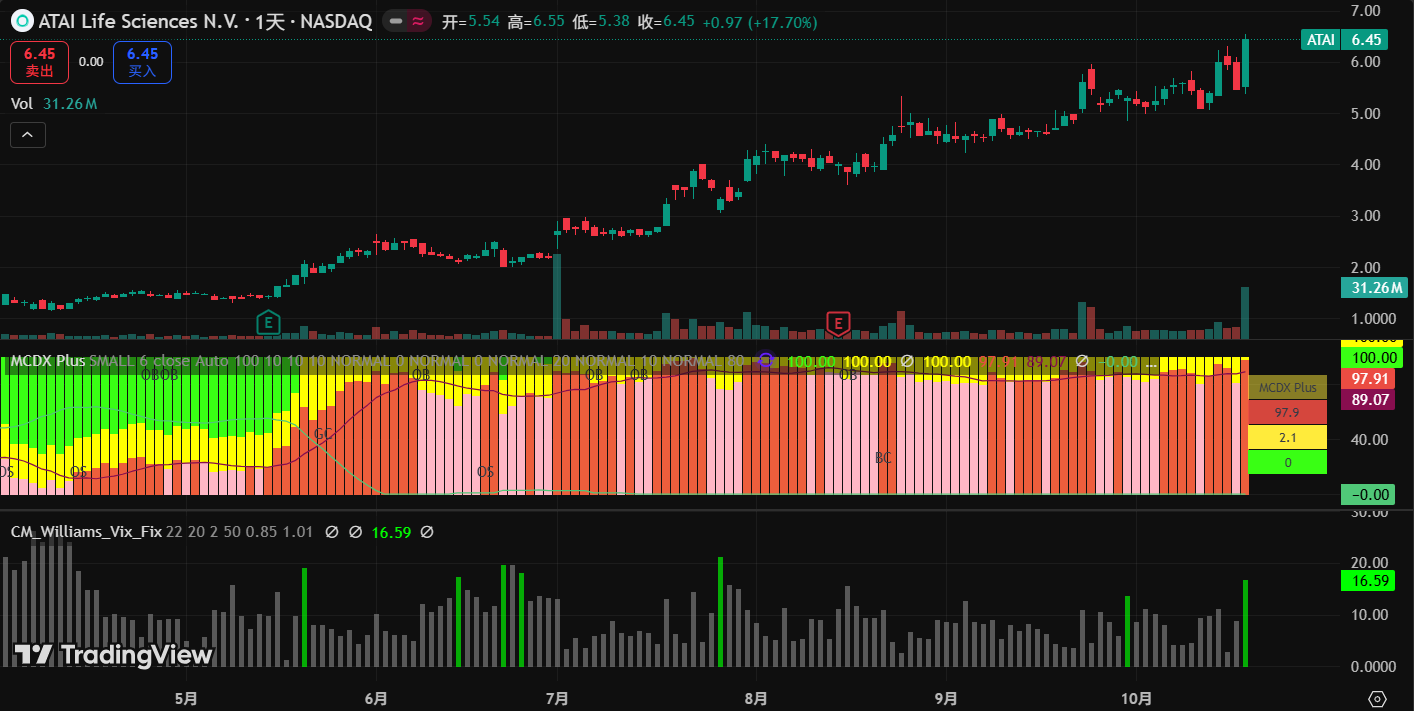
Task: Select the MCDX Plus indicator title
Action: (47, 361)
